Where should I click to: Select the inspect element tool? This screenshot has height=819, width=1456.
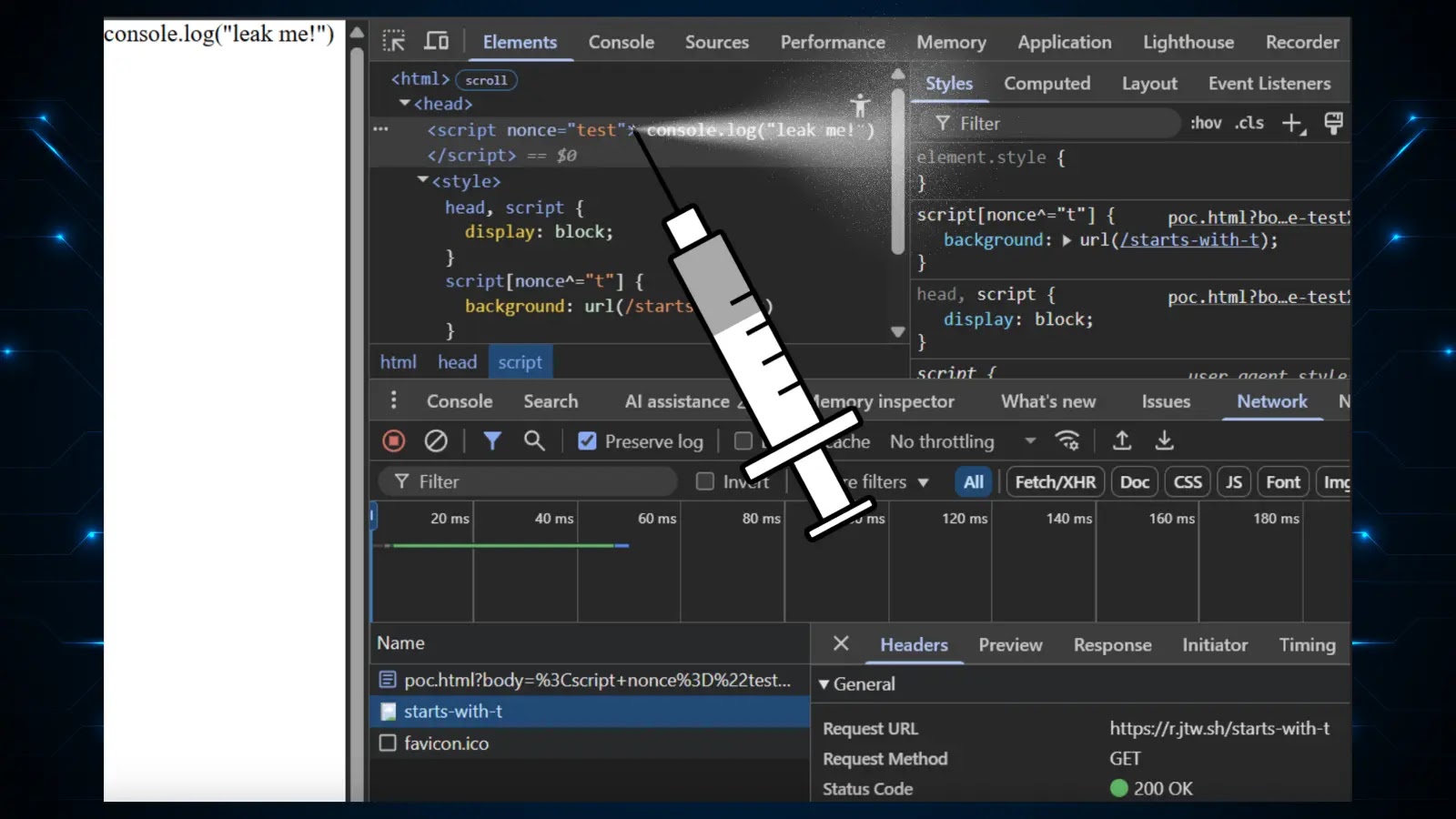point(393,41)
